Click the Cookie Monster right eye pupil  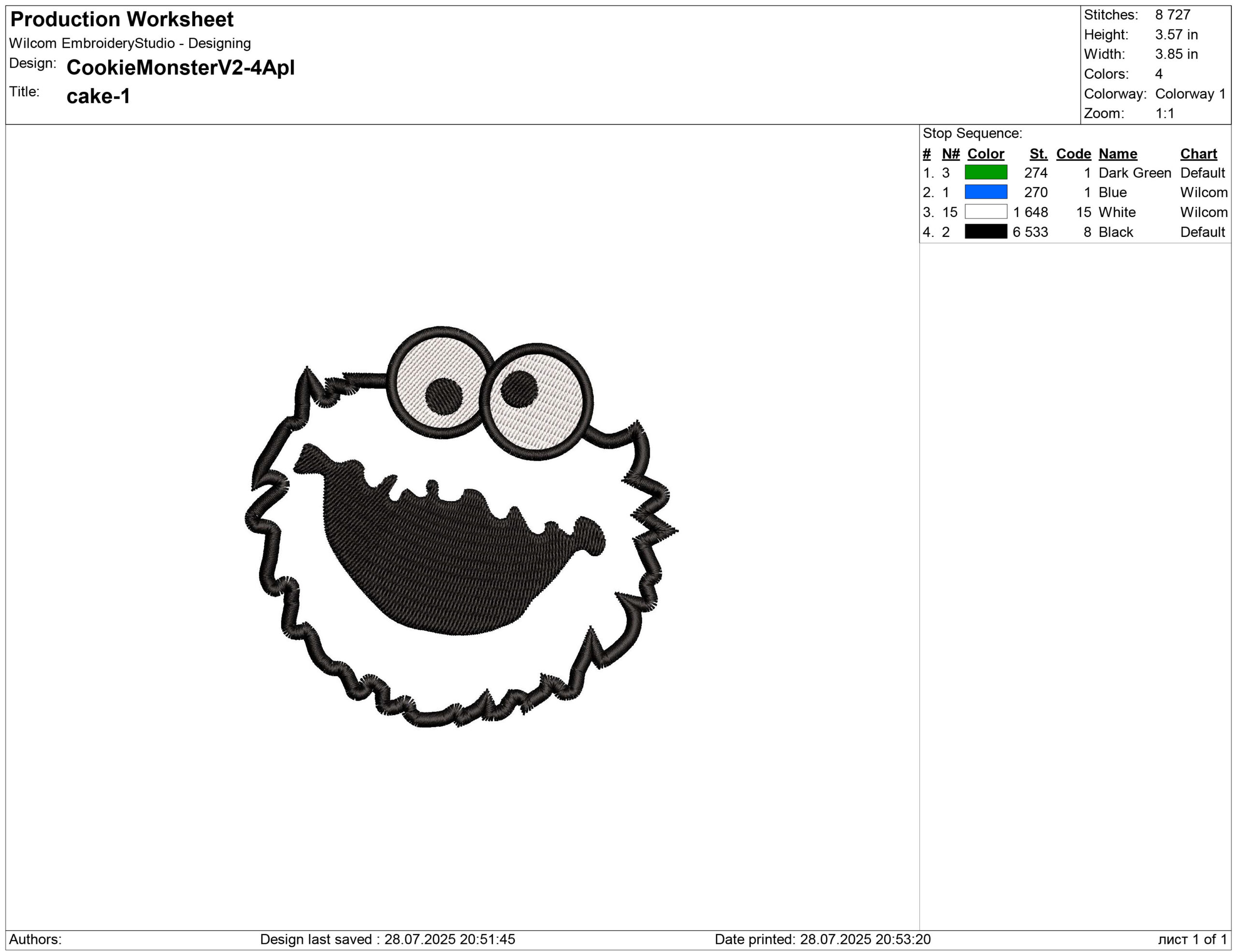(x=519, y=389)
